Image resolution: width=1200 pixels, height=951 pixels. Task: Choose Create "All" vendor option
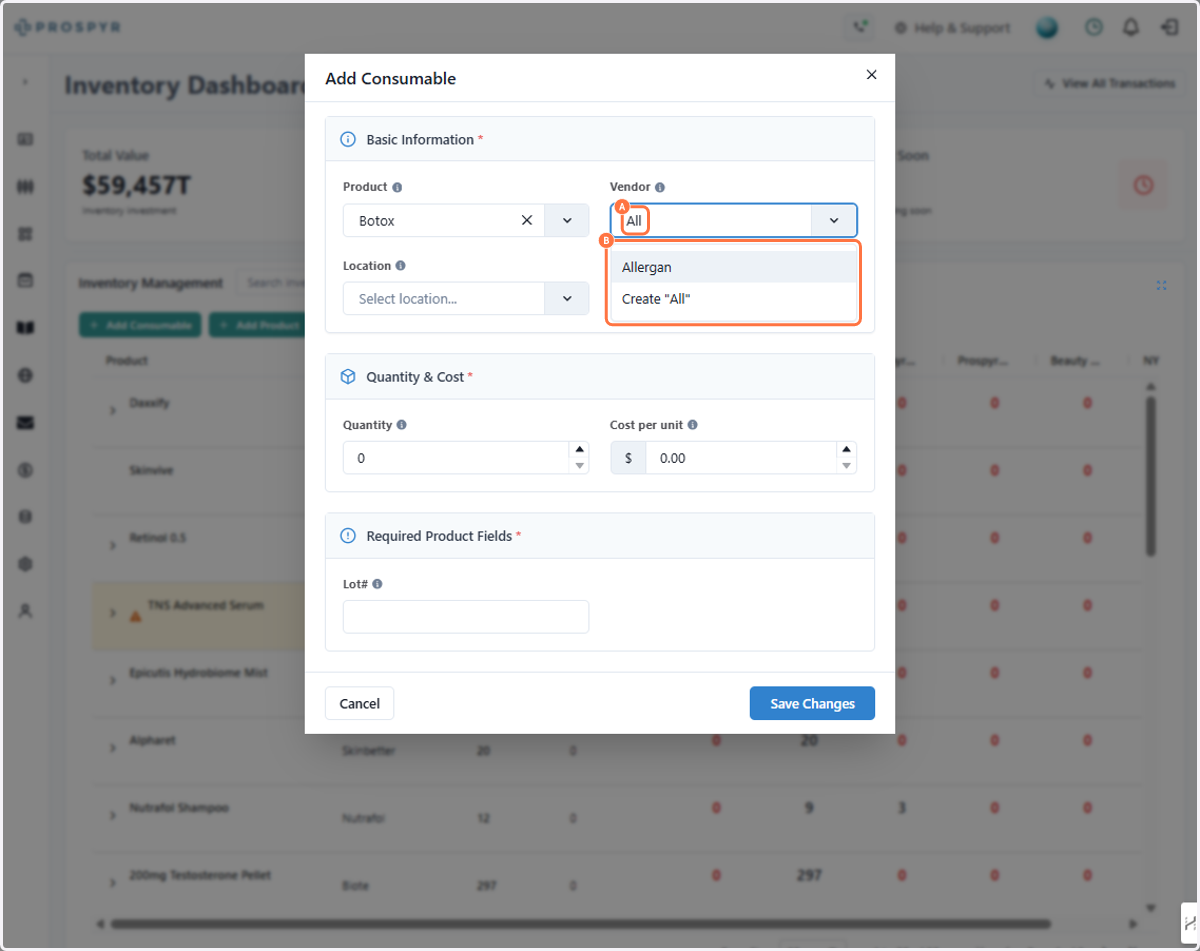(x=734, y=299)
